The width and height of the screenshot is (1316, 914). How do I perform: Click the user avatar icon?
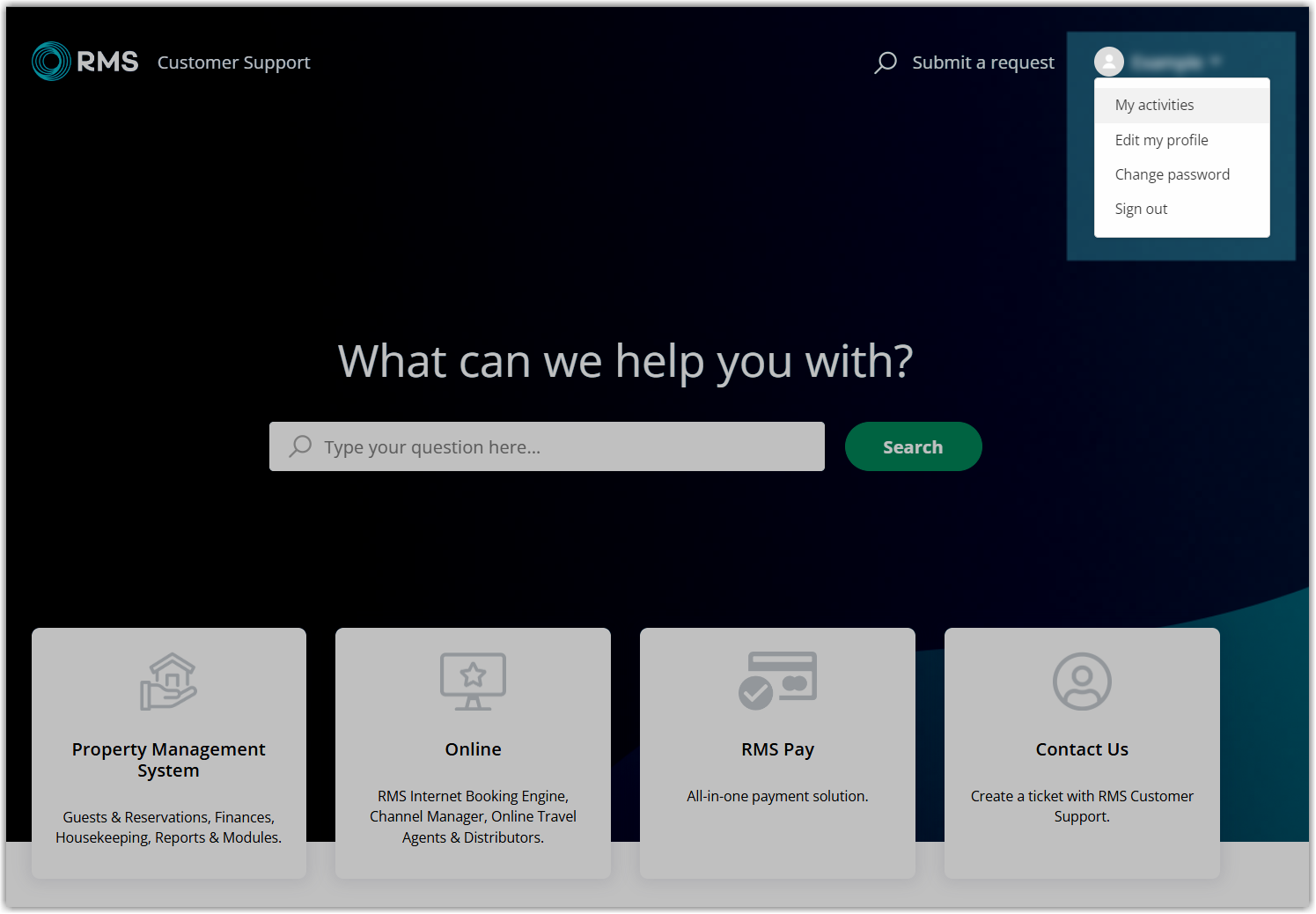click(1109, 62)
